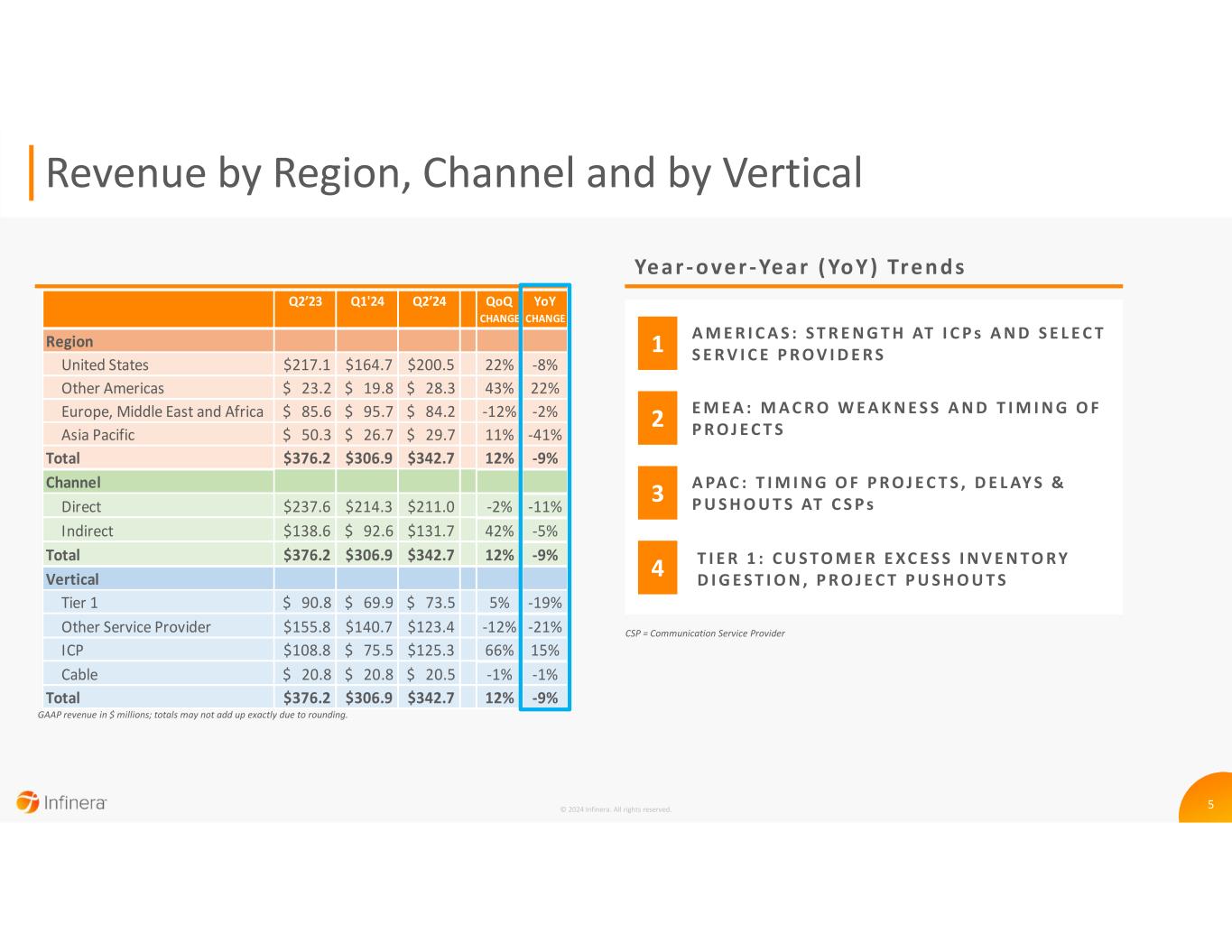Click the page number 5 corner badge
The image size is (1232, 952).
click(1210, 804)
